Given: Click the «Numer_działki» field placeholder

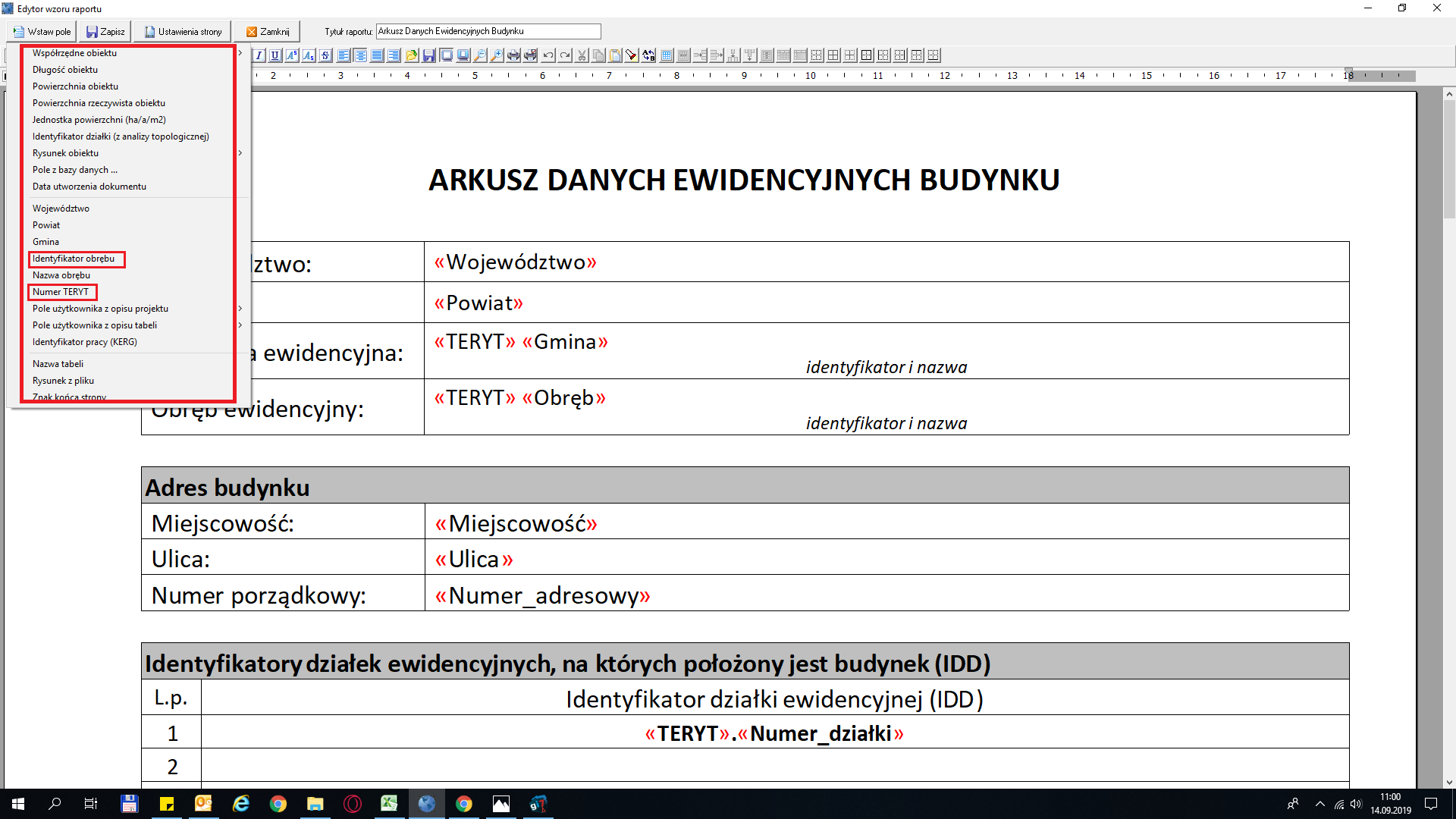Looking at the screenshot, I should 821,734.
